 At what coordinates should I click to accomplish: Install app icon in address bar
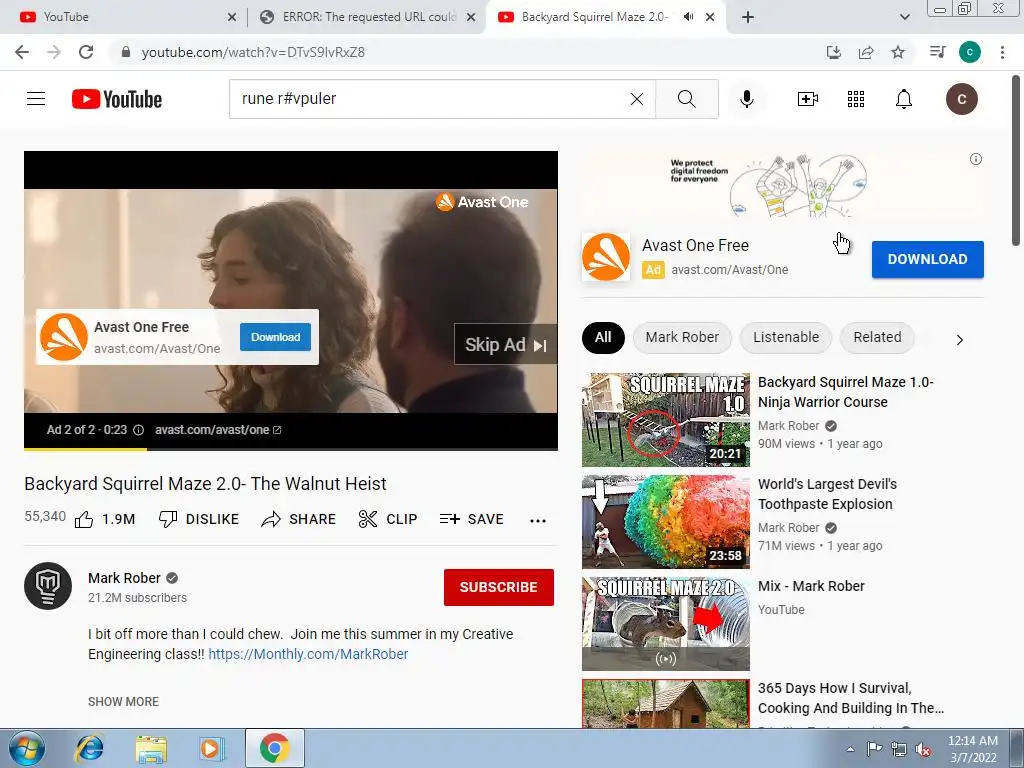pos(833,52)
